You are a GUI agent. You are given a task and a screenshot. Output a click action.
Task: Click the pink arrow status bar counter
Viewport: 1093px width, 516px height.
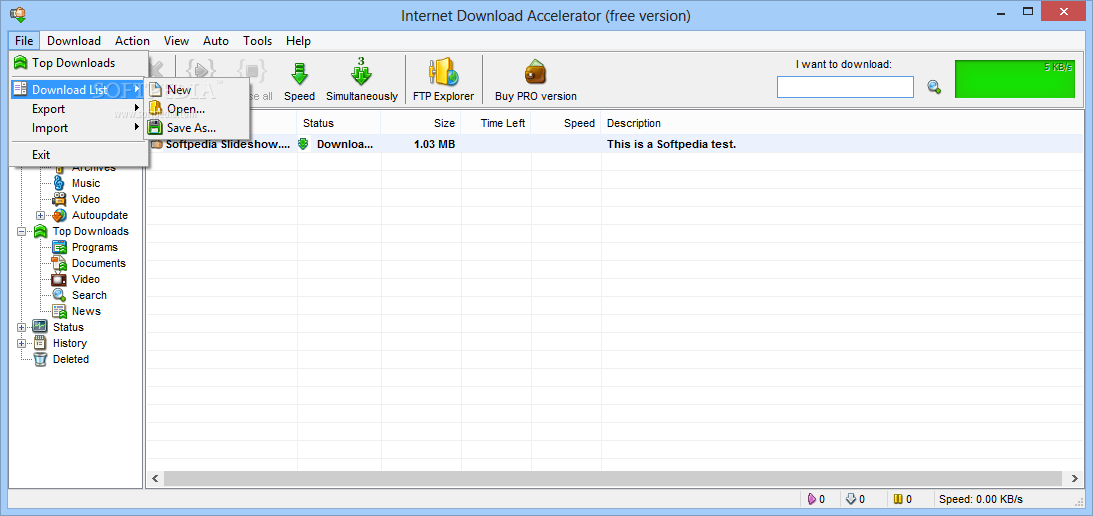pos(816,499)
